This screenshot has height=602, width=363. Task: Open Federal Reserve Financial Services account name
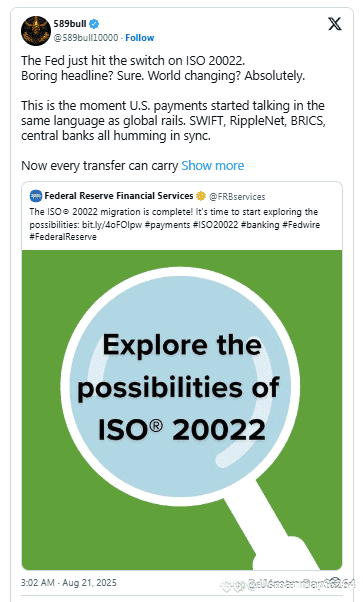119,196
